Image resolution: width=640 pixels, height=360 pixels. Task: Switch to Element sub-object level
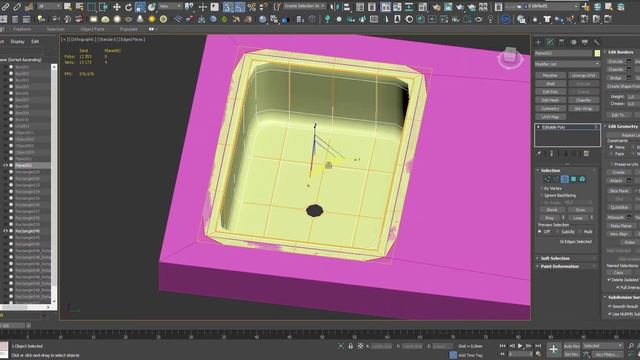pos(582,179)
